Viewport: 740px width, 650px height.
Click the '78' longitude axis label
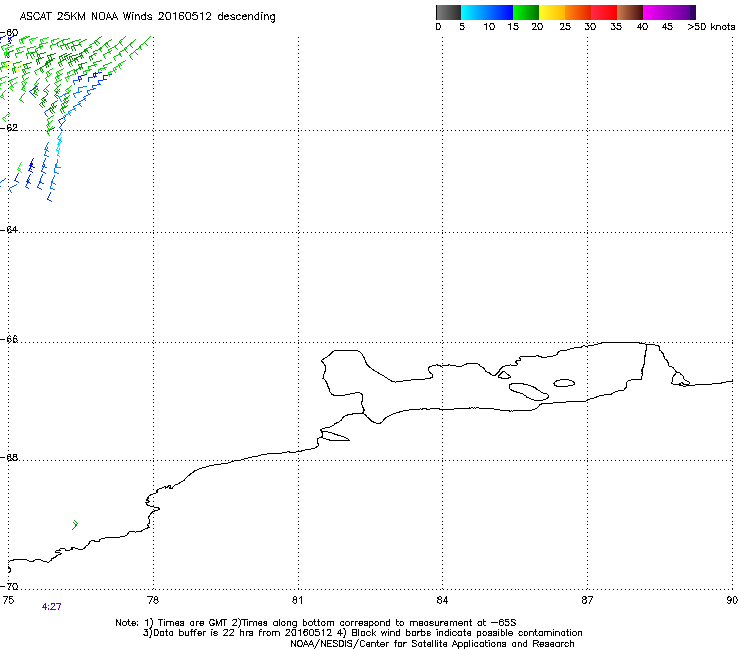(153, 600)
